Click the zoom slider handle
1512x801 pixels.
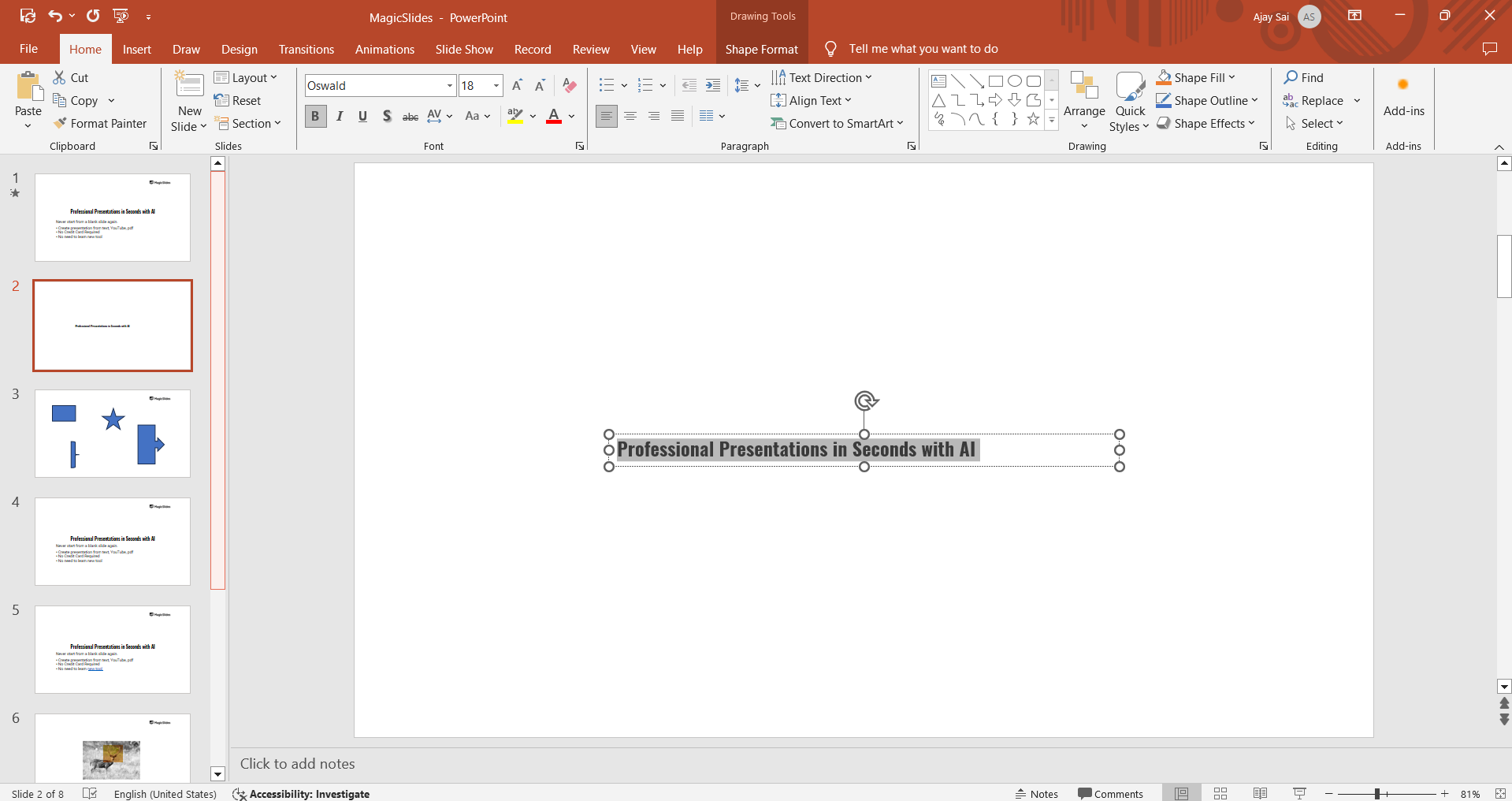click(x=1377, y=794)
